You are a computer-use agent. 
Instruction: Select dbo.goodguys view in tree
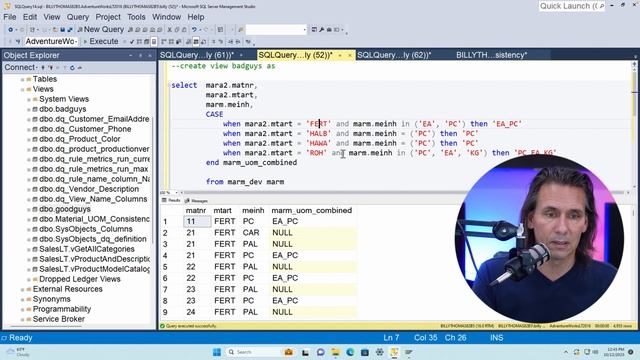64,209
